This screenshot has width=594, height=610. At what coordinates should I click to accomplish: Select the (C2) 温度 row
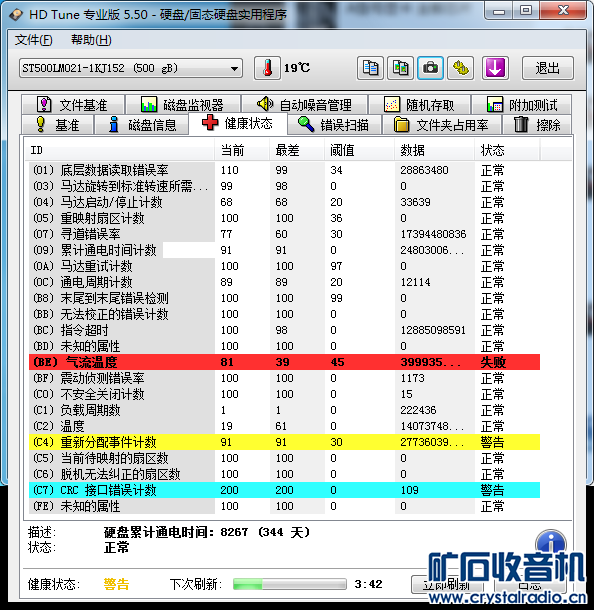click(x=284, y=426)
